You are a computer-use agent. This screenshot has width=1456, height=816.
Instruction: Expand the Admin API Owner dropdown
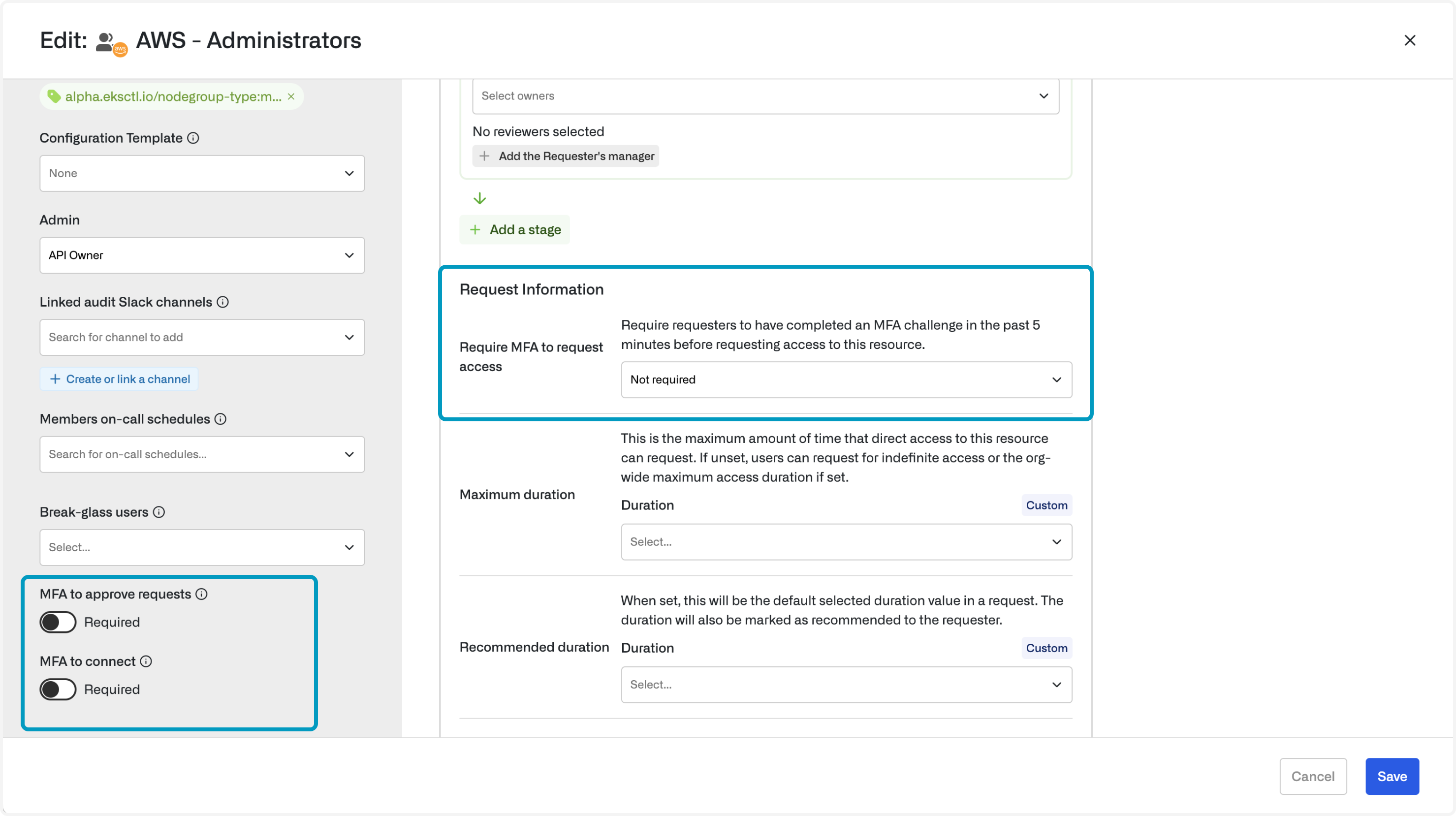coord(202,255)
